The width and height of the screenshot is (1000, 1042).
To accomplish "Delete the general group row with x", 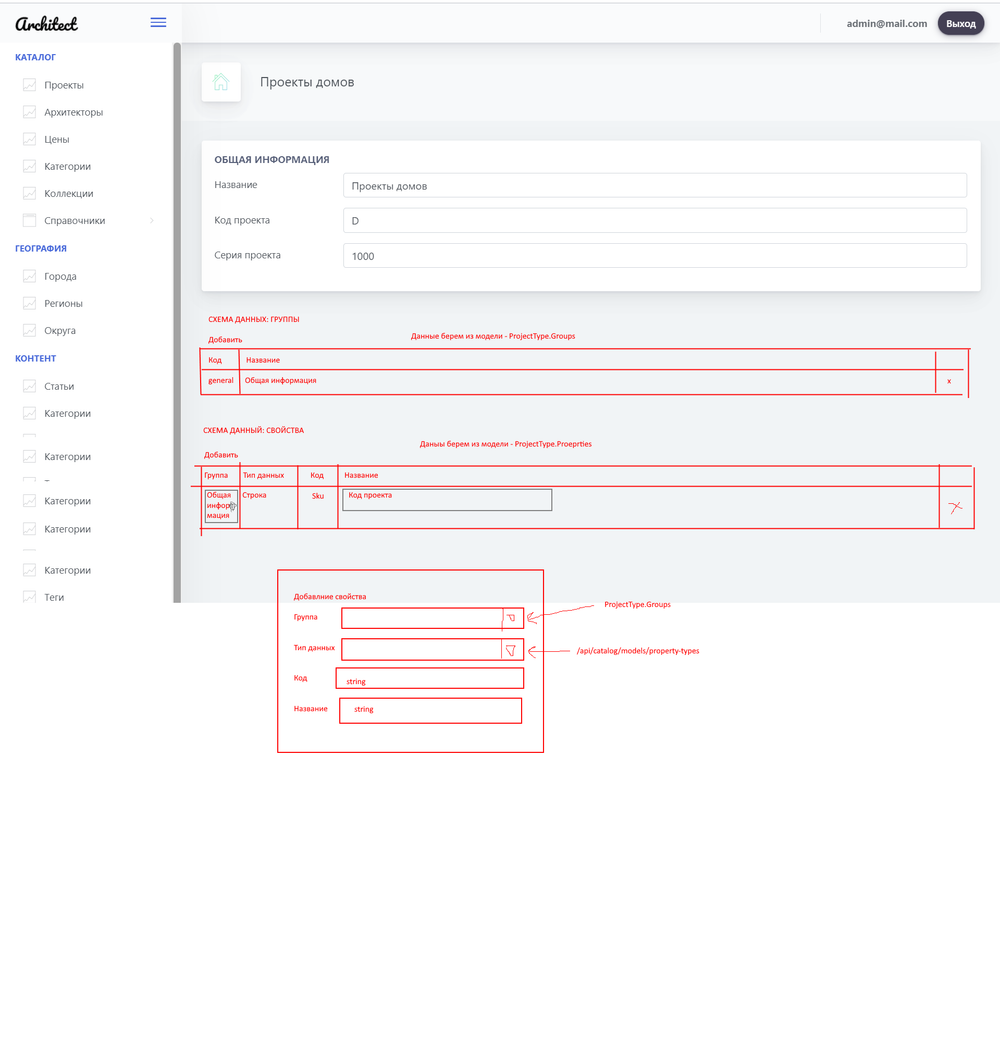I will pyautogui.click(x=949, y=381).
